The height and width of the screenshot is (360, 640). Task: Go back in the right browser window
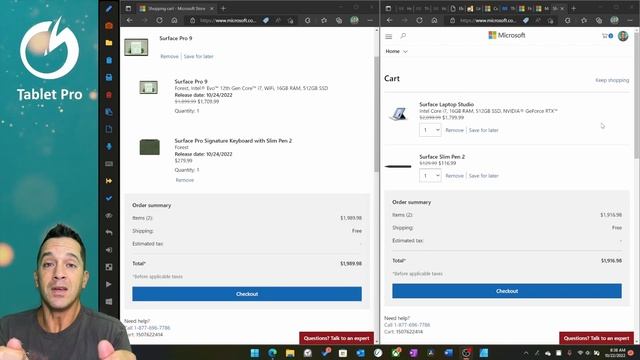click(389, 20)
